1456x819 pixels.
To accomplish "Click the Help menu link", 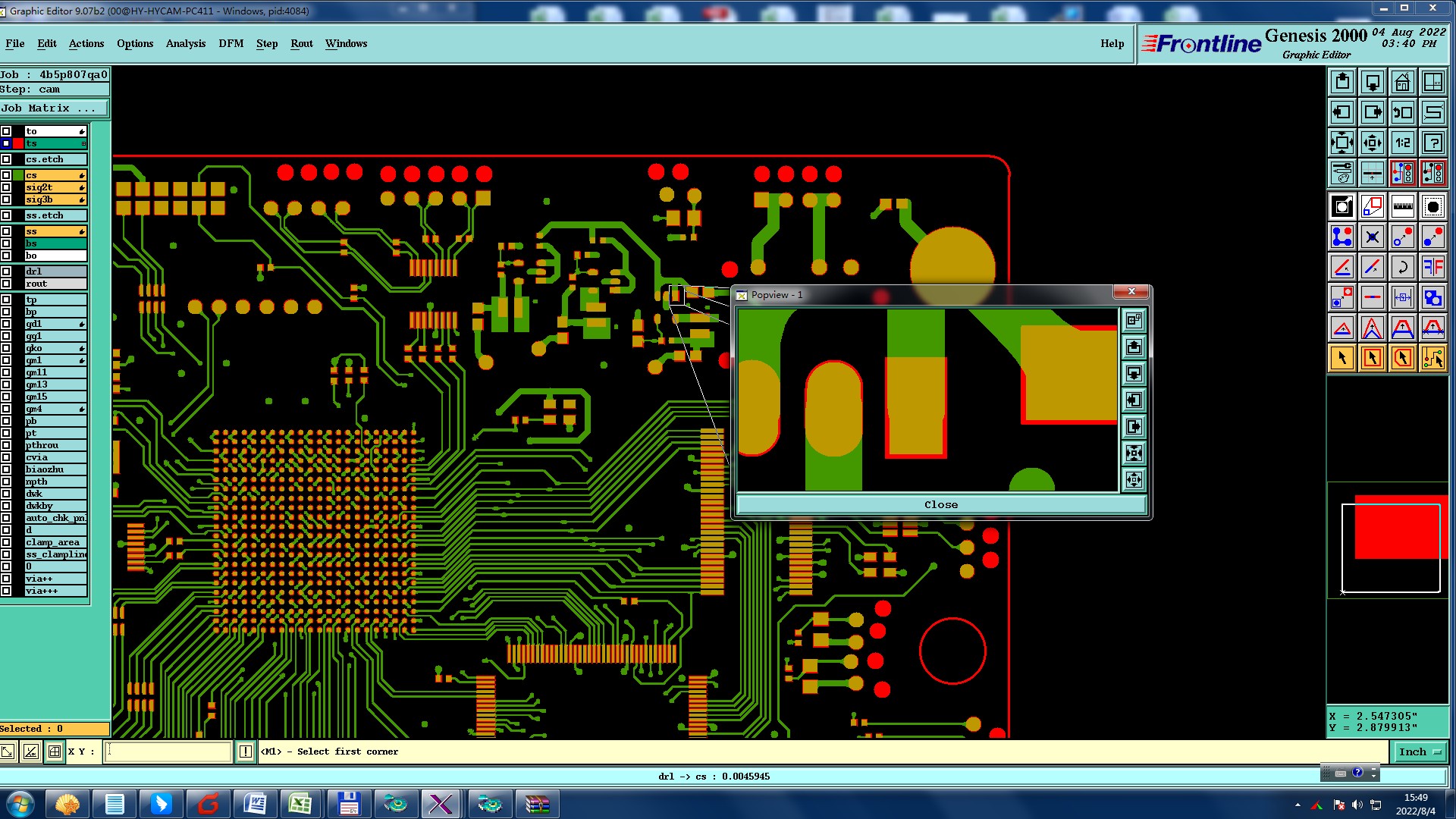I will (x=1112, y=43).
